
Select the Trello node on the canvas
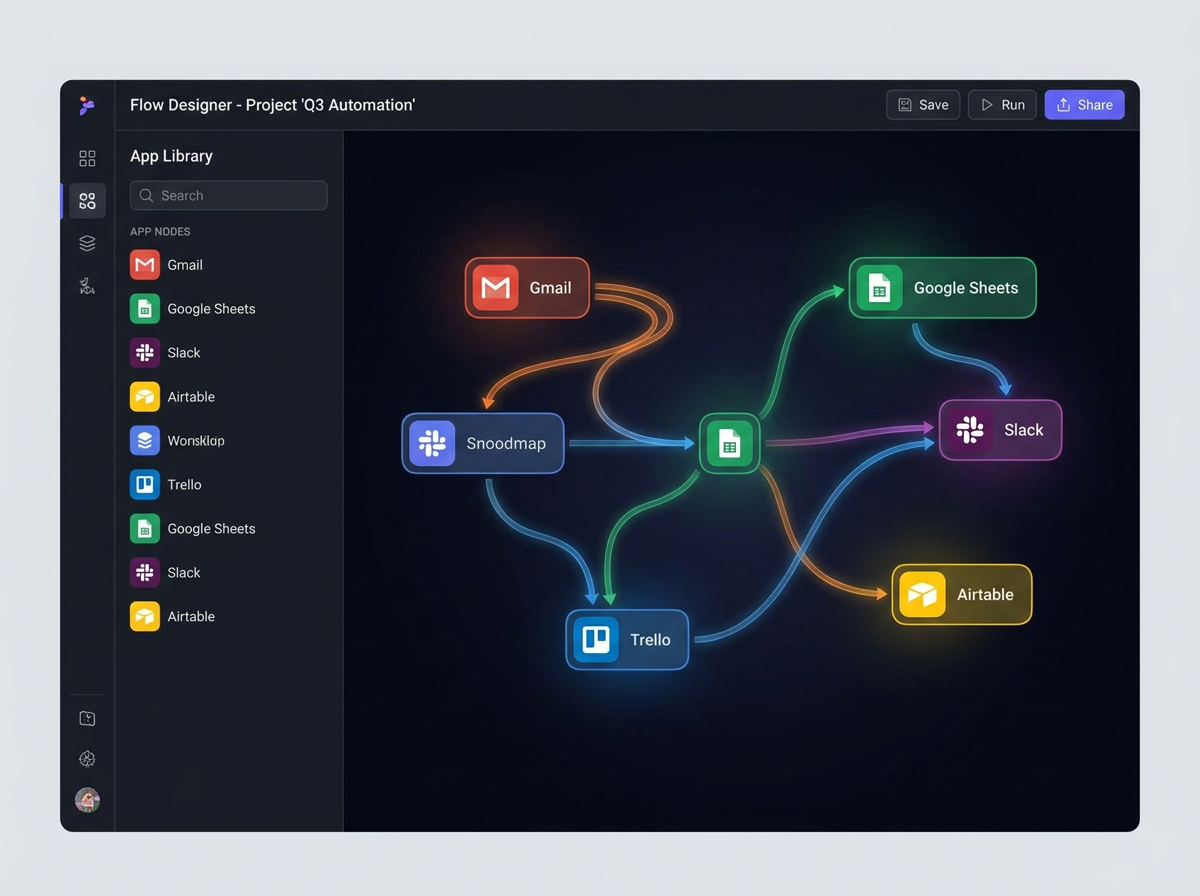(627, 639)
